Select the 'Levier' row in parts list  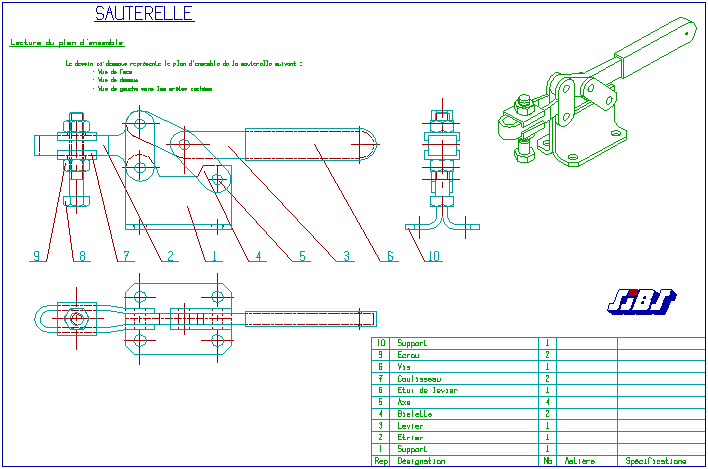coord(410,426)
